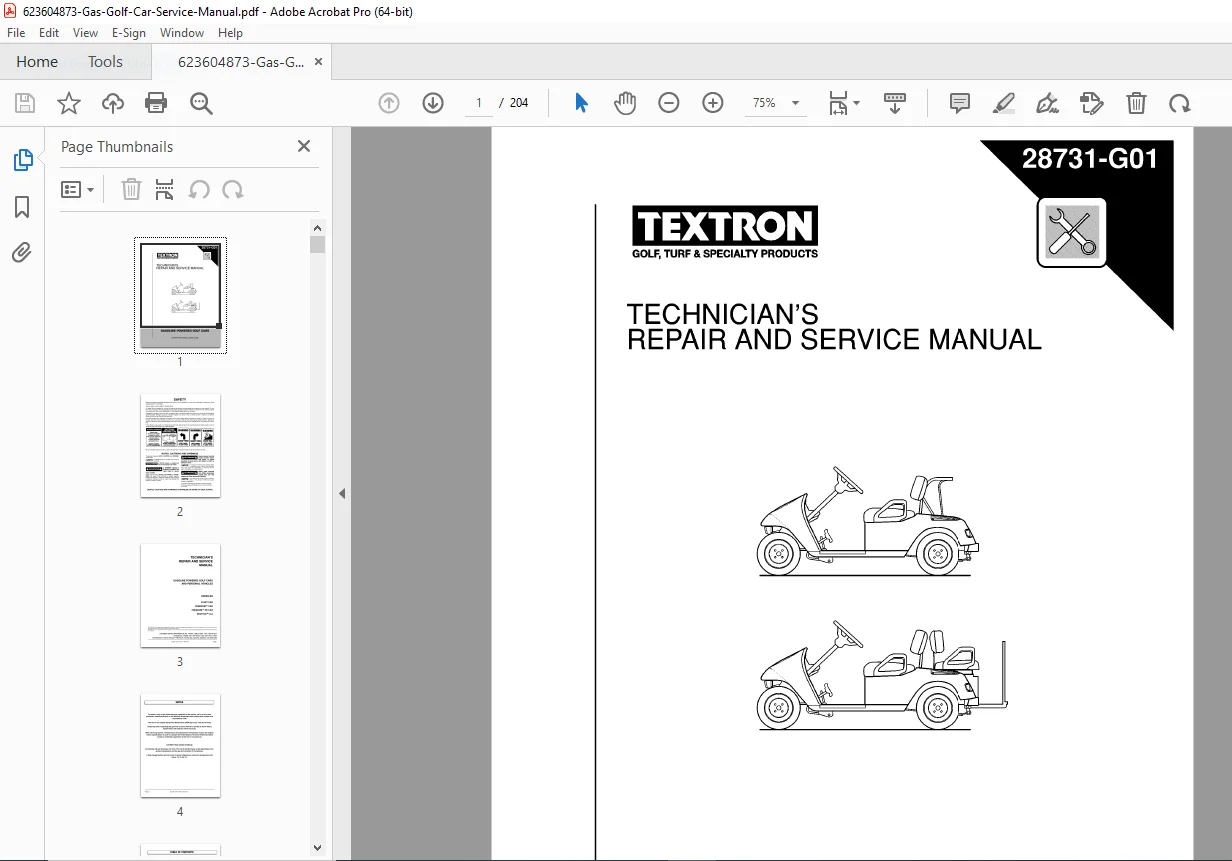
Task: Open the File menu
Action: [x=16, y=33]
